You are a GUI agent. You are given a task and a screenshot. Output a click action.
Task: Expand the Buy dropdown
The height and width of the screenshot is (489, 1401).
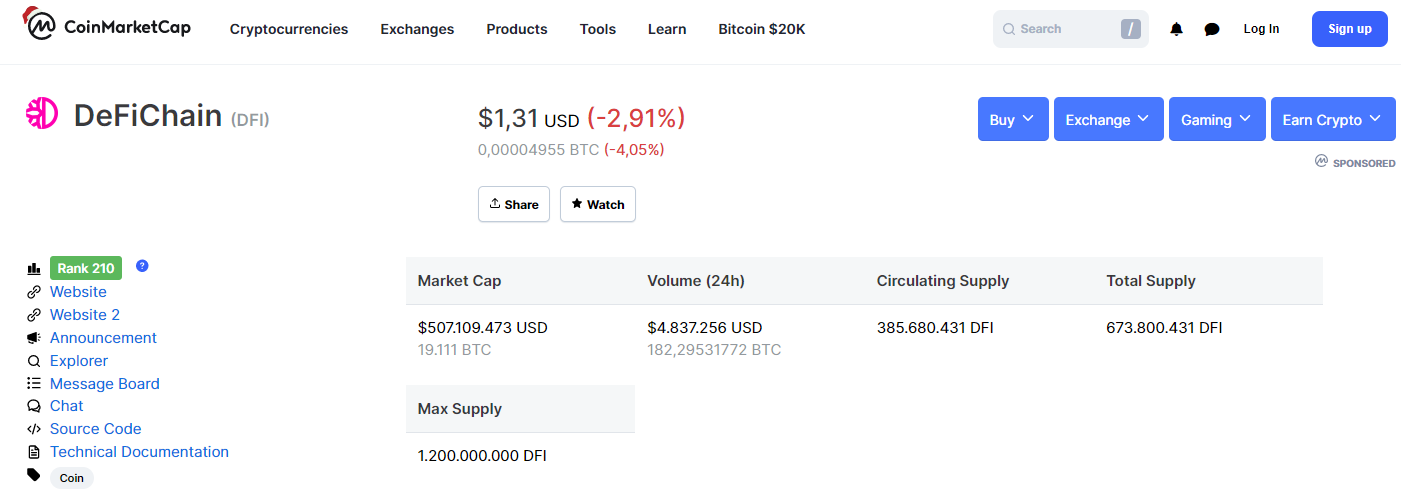[x=1013, y=119]
